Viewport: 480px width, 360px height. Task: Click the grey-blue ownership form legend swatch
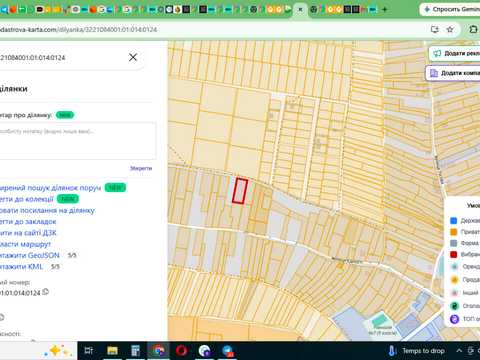tap(453, 243)
